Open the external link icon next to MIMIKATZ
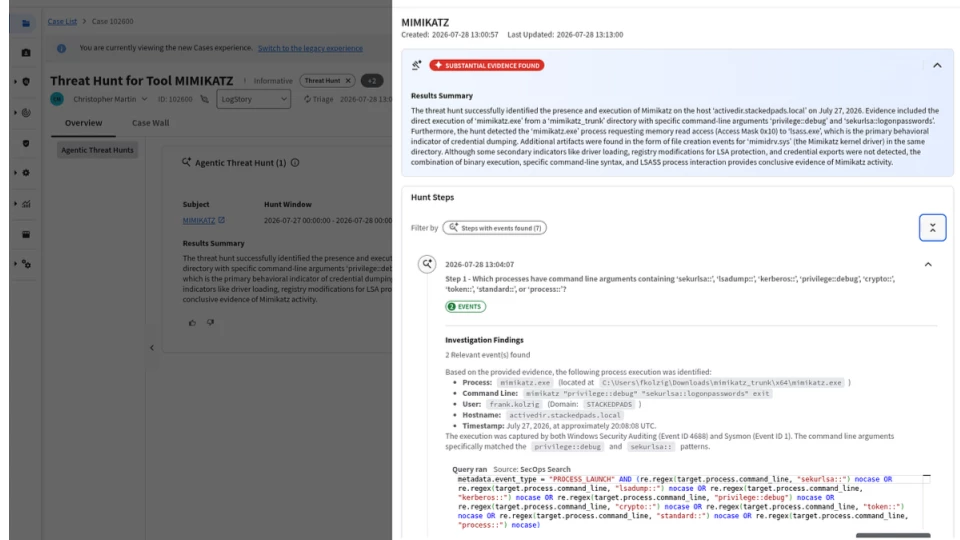 (222, 220)
